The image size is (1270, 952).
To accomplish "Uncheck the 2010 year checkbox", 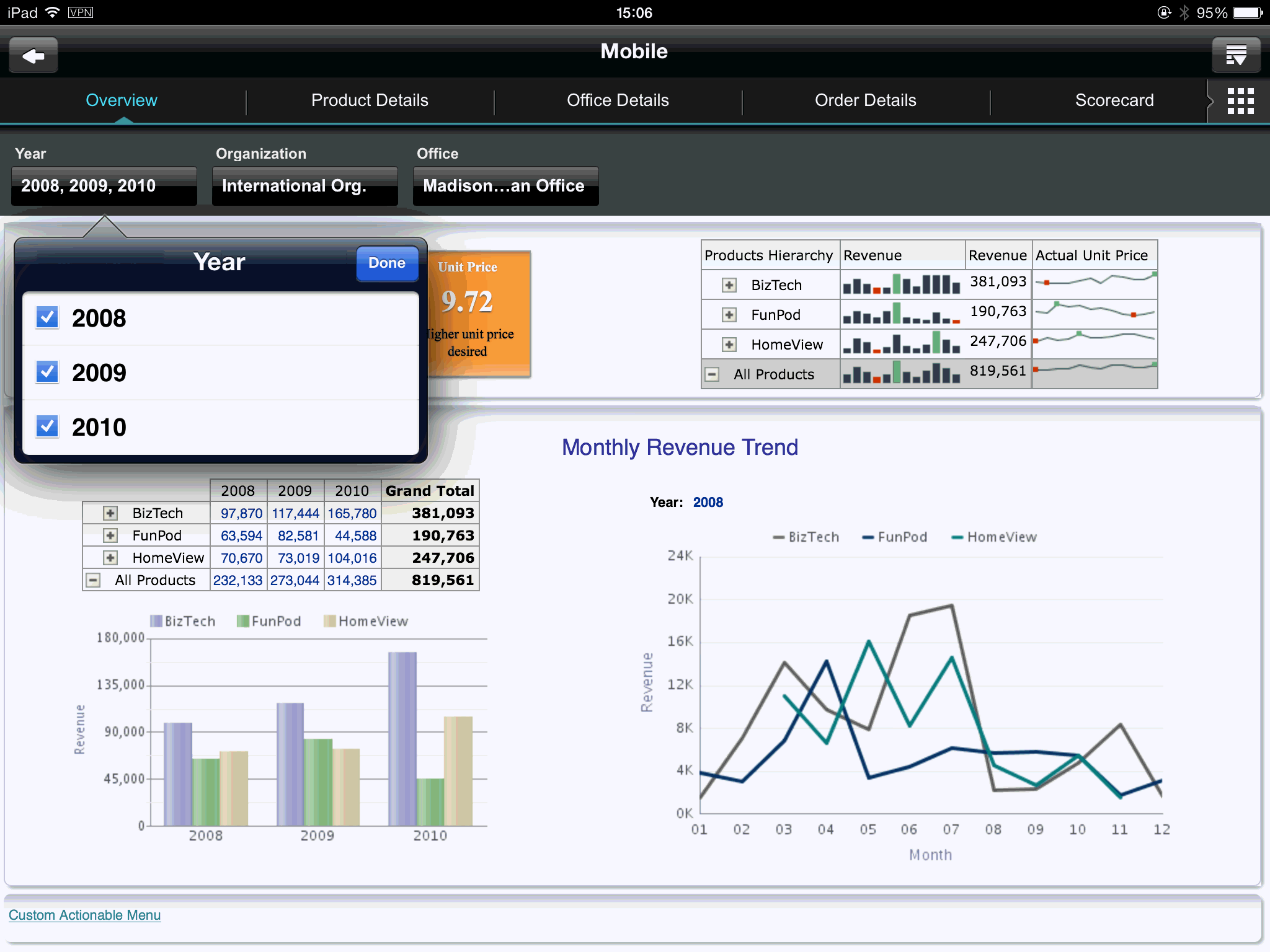I will (47, 426).
